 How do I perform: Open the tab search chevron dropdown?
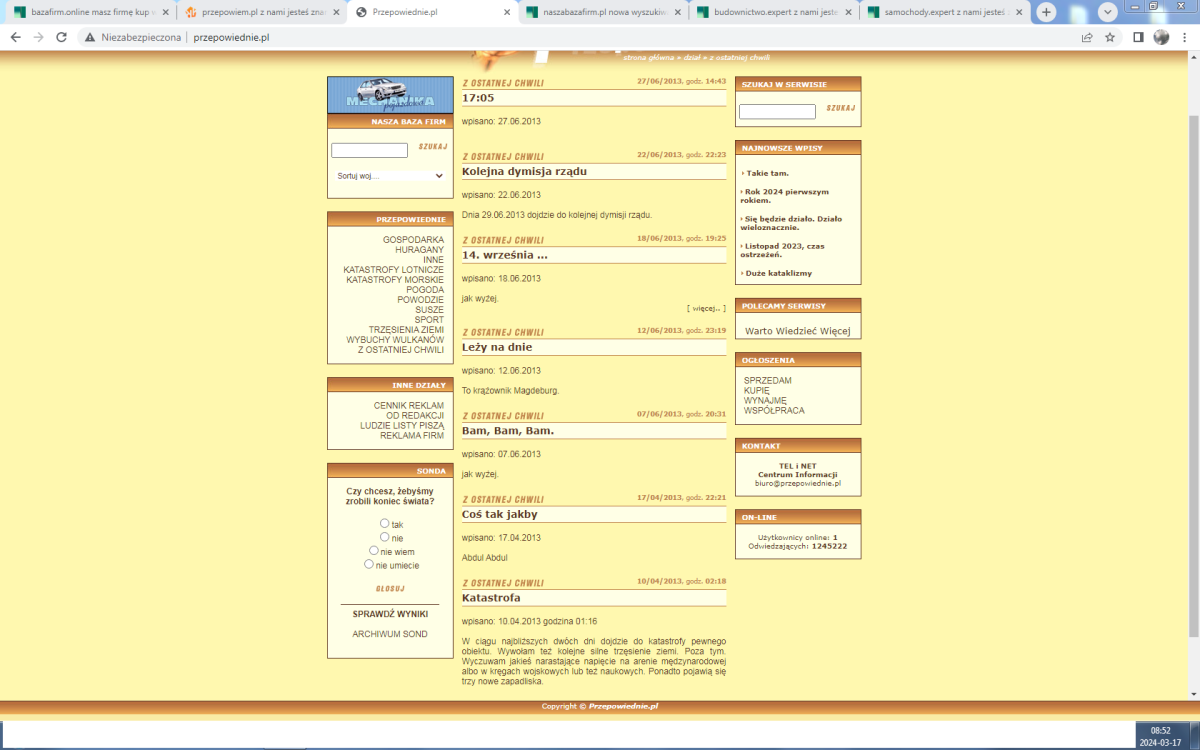tap(1108, 12)
